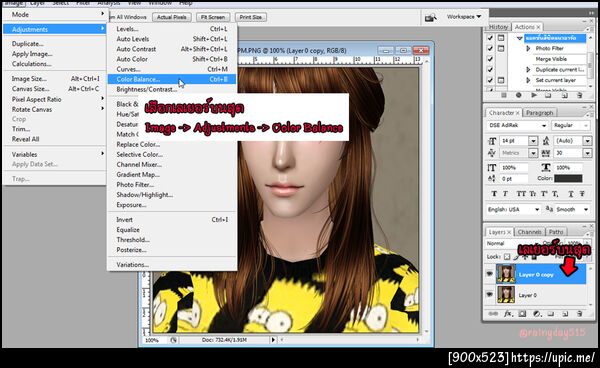Click lock transparent pixels icon
The image size is (600, 368).
tap(507, 257)
